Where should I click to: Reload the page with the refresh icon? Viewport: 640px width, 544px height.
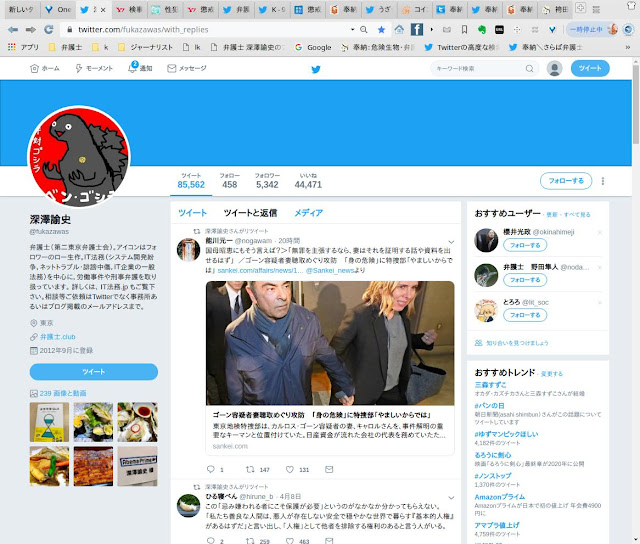coord(49,29)
